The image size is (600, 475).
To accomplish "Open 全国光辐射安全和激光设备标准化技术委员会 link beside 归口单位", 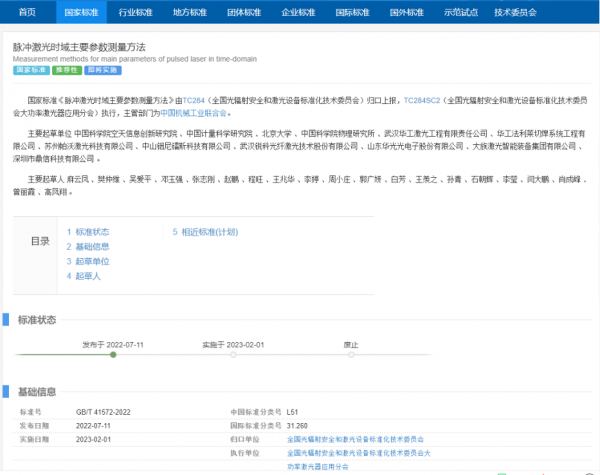I will [x=355, y=438].
